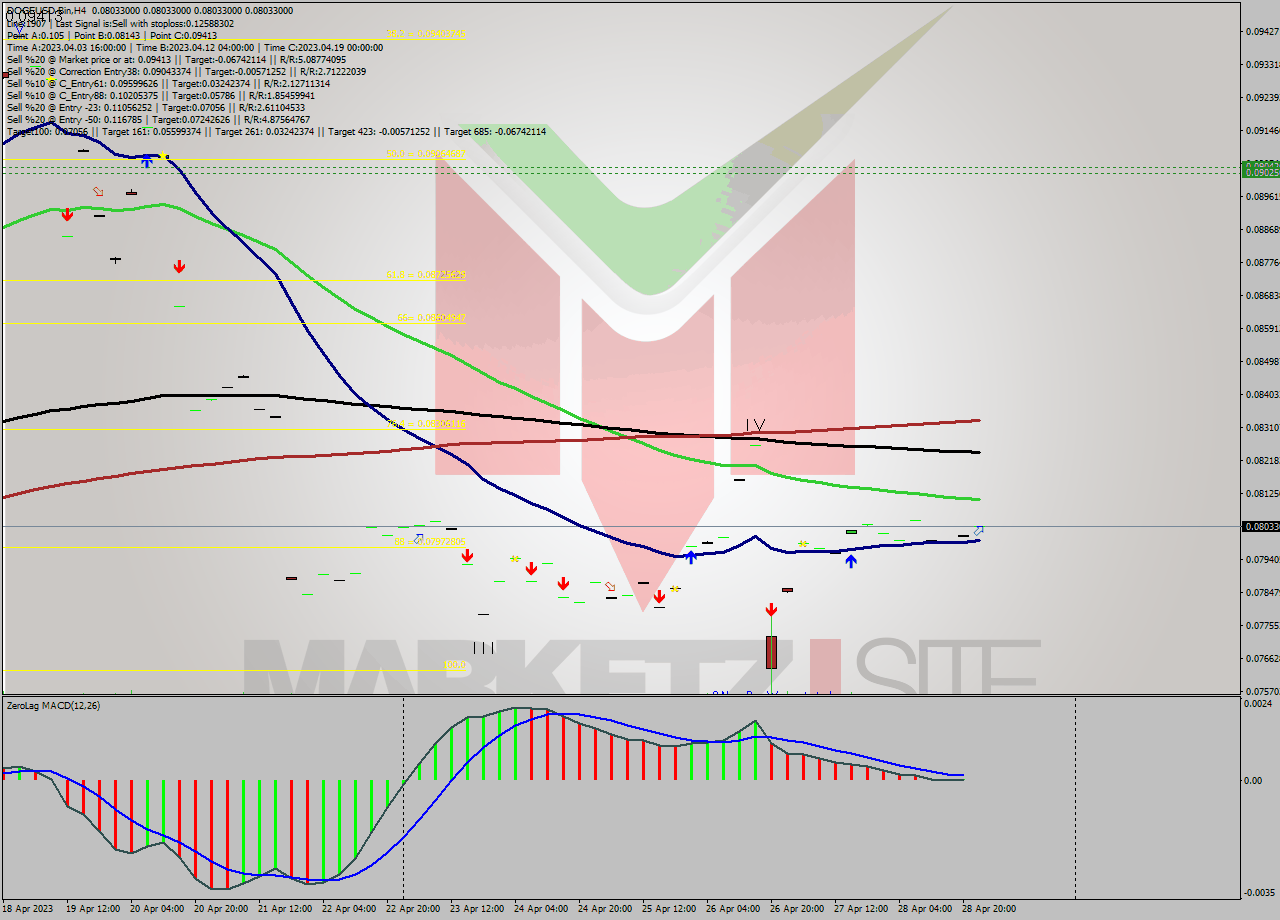Screen dimensions: 1280x920
Task: Click the '18 Apr 2023' date label
Action: [x=27, y=909]
